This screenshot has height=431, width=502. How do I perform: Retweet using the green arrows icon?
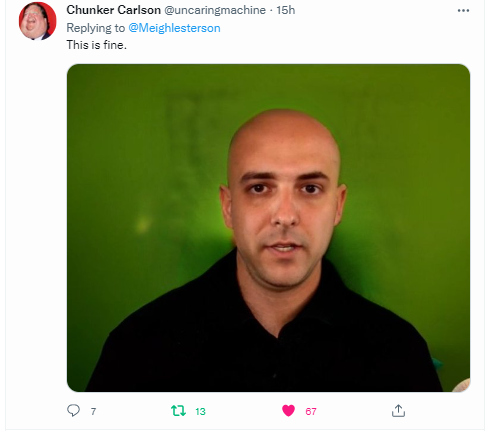178,411
